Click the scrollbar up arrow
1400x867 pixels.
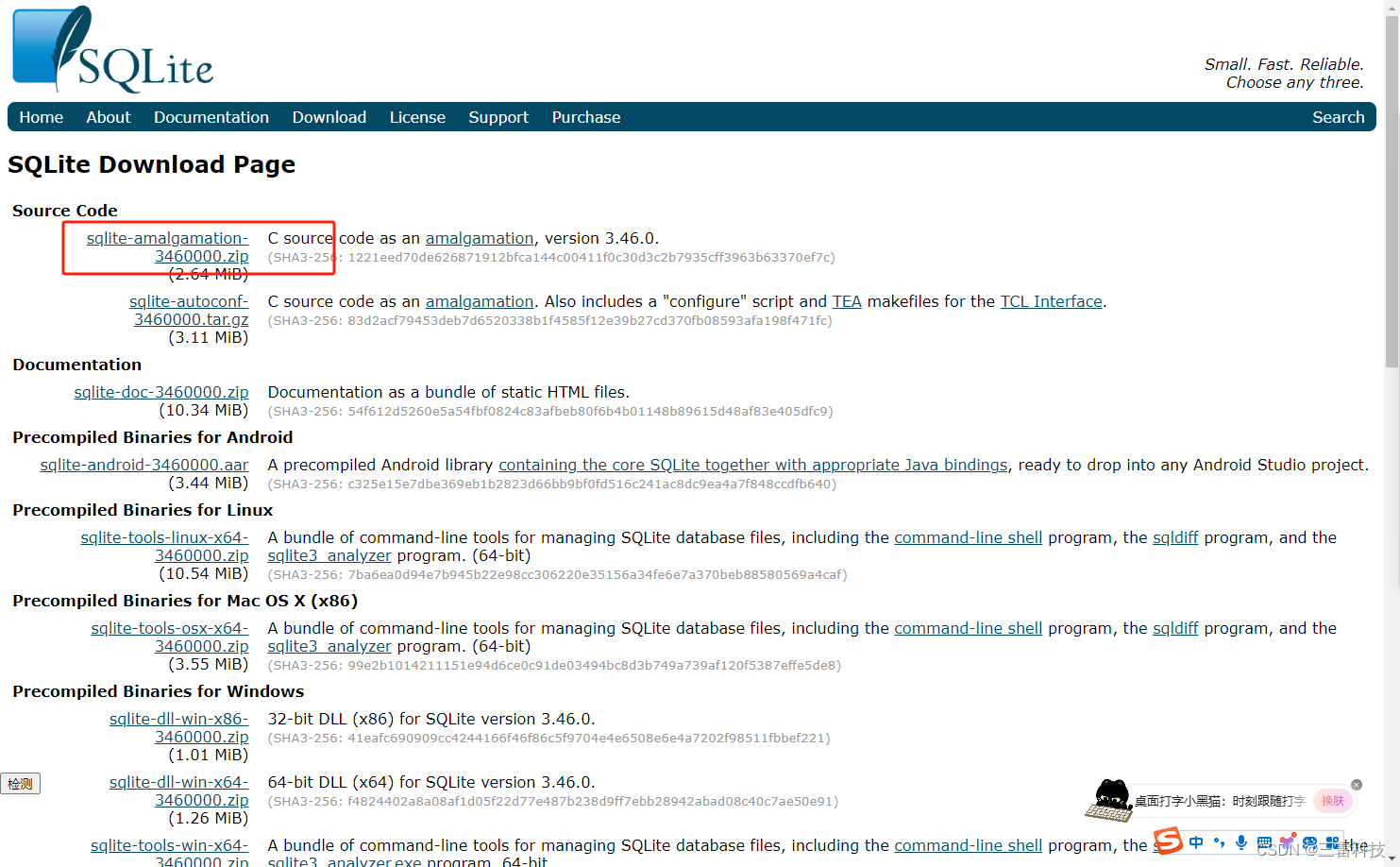tap(1392, 8)
